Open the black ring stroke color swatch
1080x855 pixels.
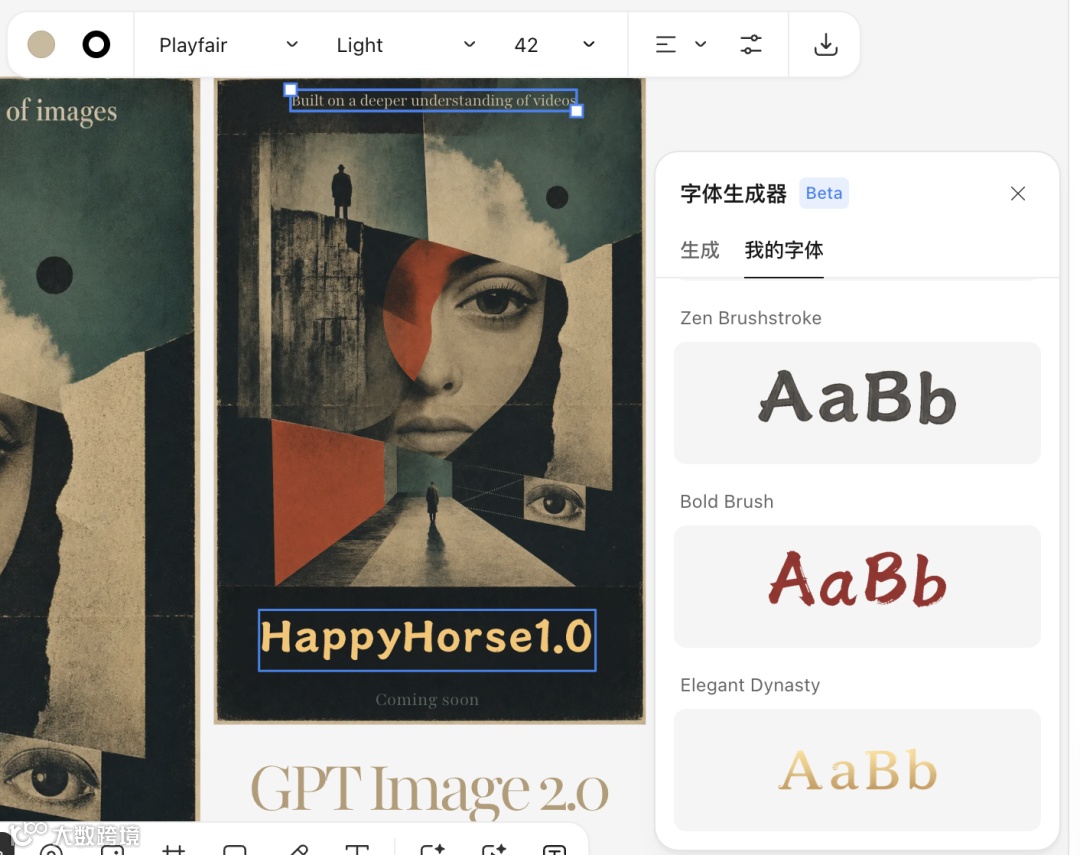96,45
